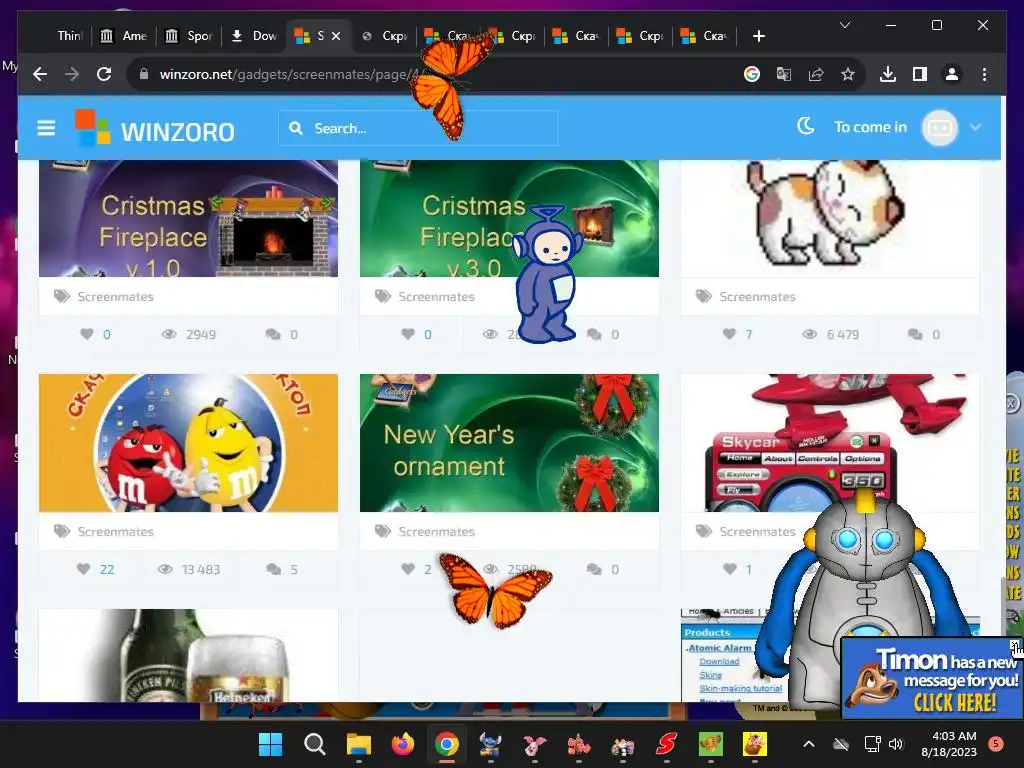Launch Firefox from the taskbar

(x=403, y=744)
